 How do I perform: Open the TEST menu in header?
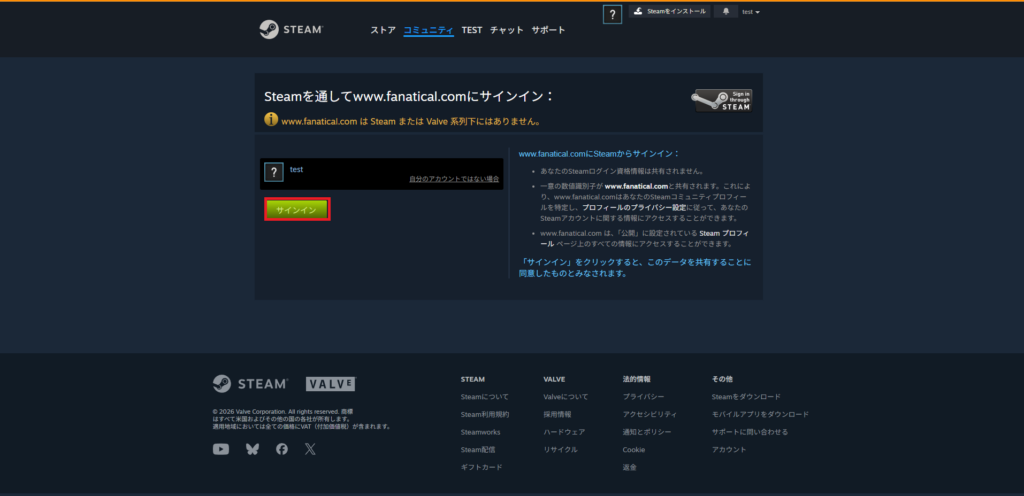[x=472, y=30]
